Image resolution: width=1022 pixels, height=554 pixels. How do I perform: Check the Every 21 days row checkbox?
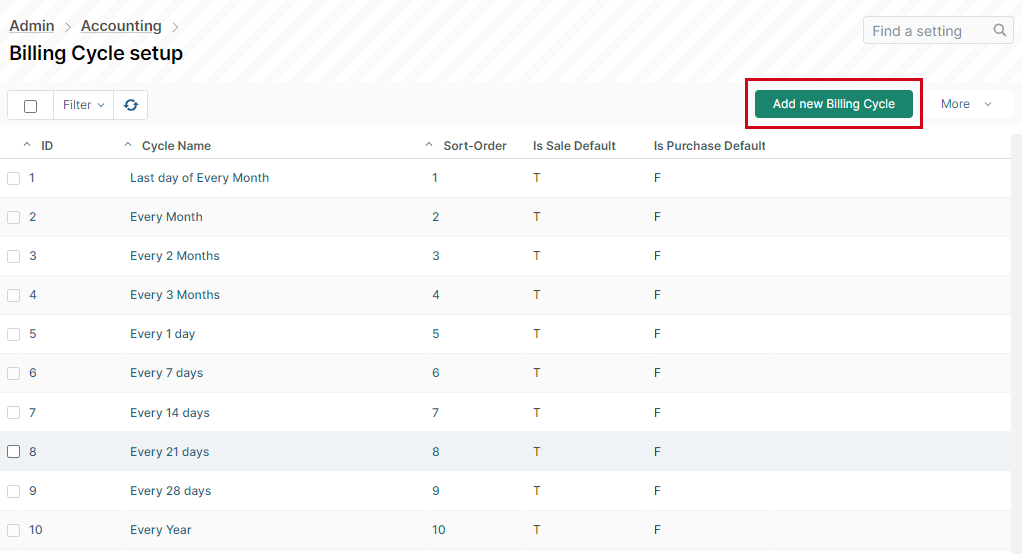tap(14, 452)
